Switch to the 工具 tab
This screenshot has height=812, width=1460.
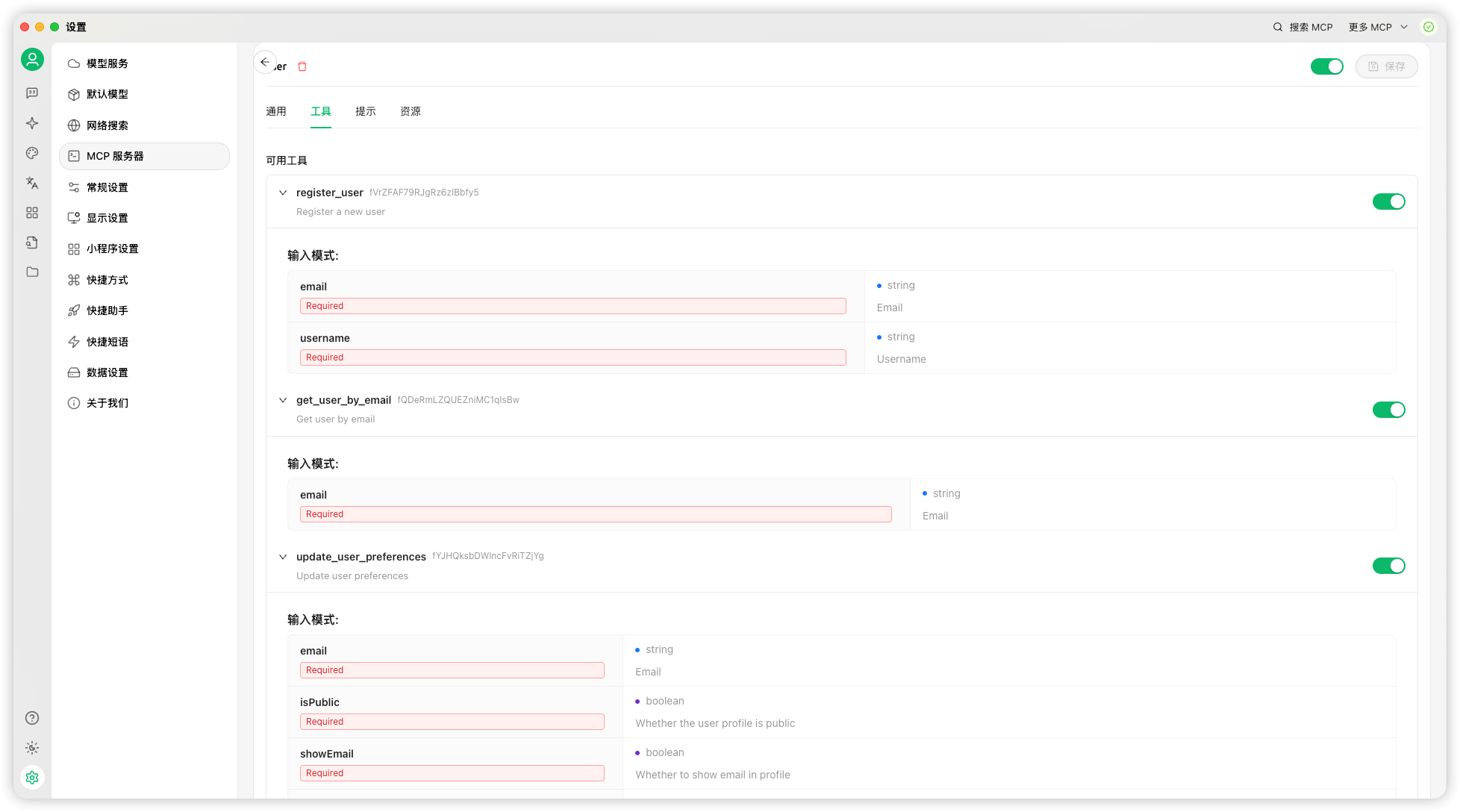pos(321,111)
